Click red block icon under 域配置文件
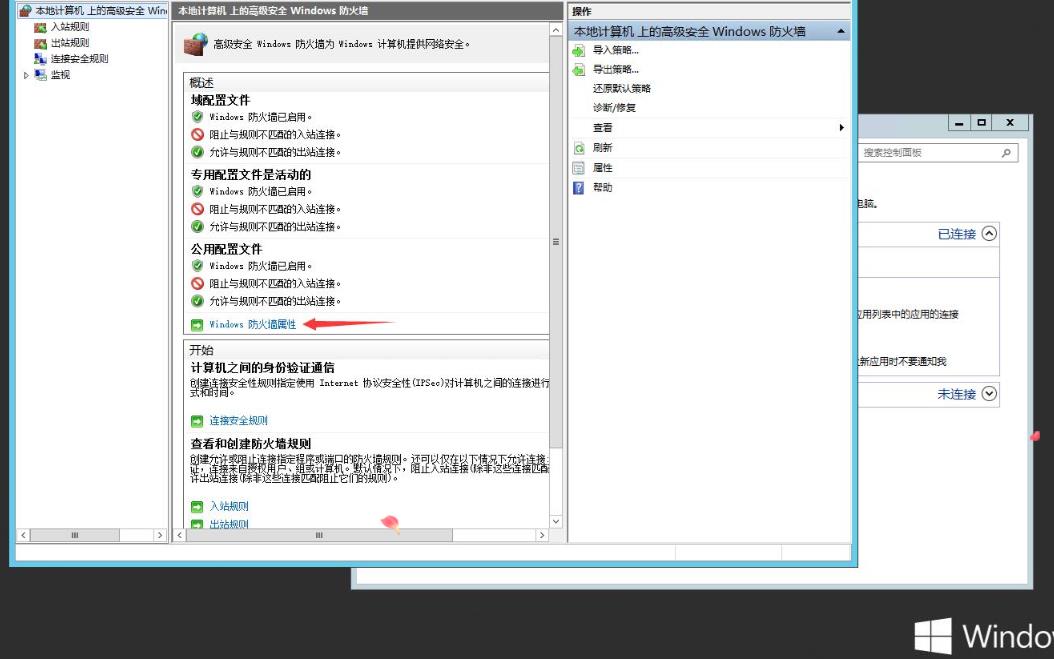The width and height of the screenshot is (1054, 659). click(x=197, y=134)
